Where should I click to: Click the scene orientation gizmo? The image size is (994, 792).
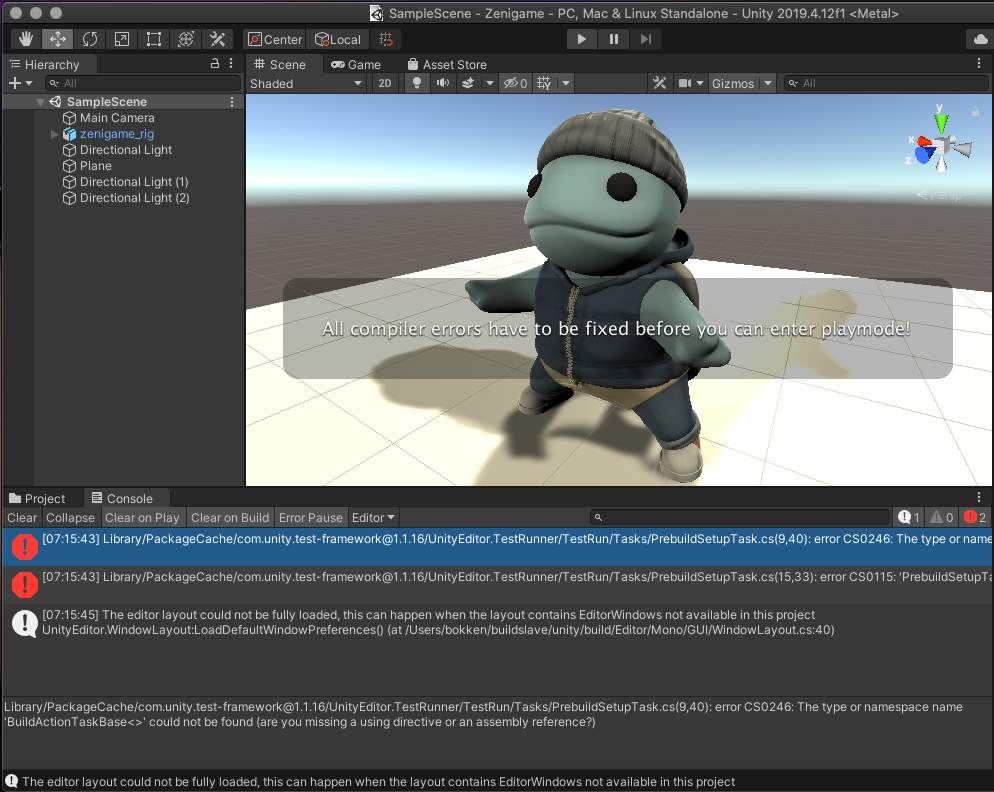(x=941, y=146)
